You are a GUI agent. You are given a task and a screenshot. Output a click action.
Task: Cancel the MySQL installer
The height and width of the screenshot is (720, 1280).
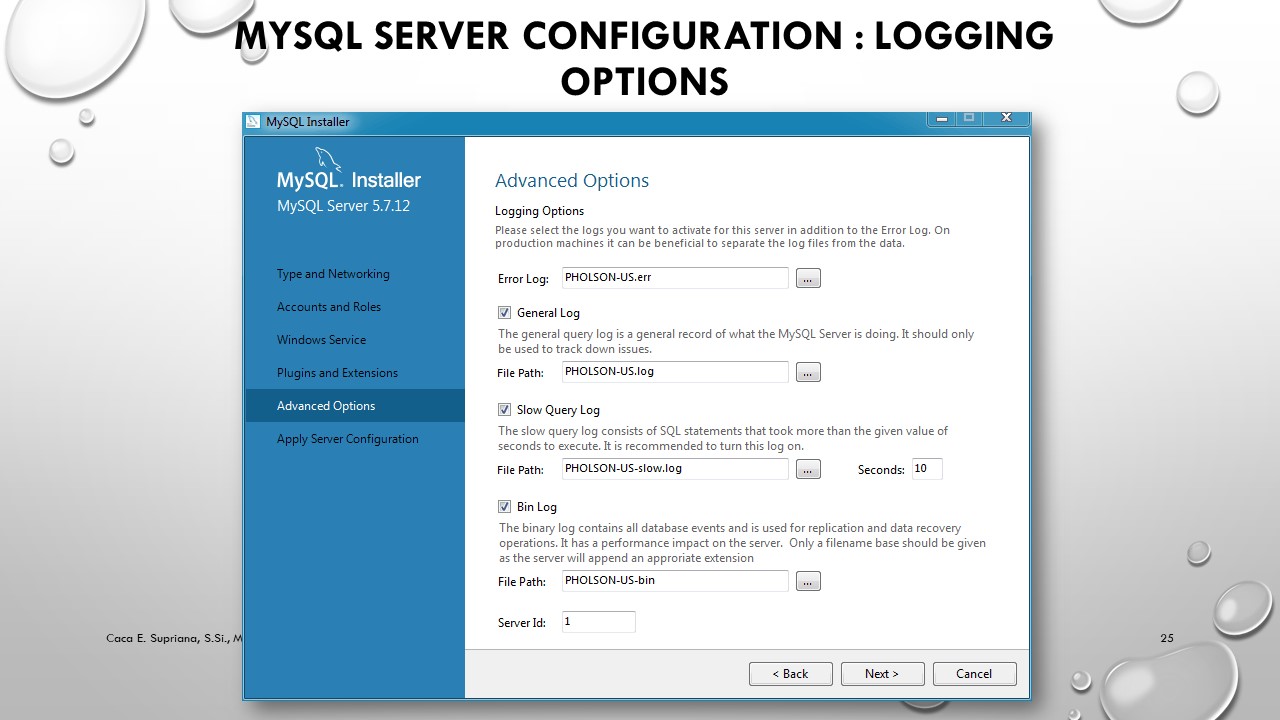tap(974, 674)
